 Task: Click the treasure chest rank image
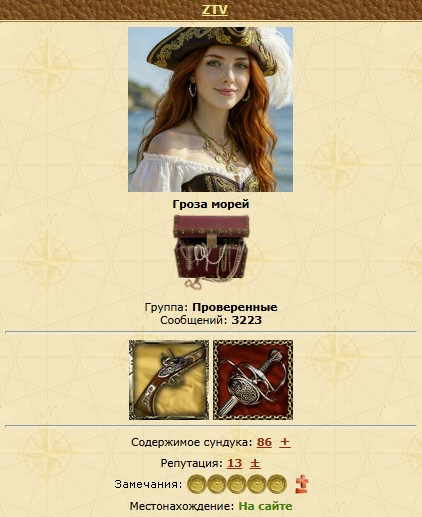(211, 251)
